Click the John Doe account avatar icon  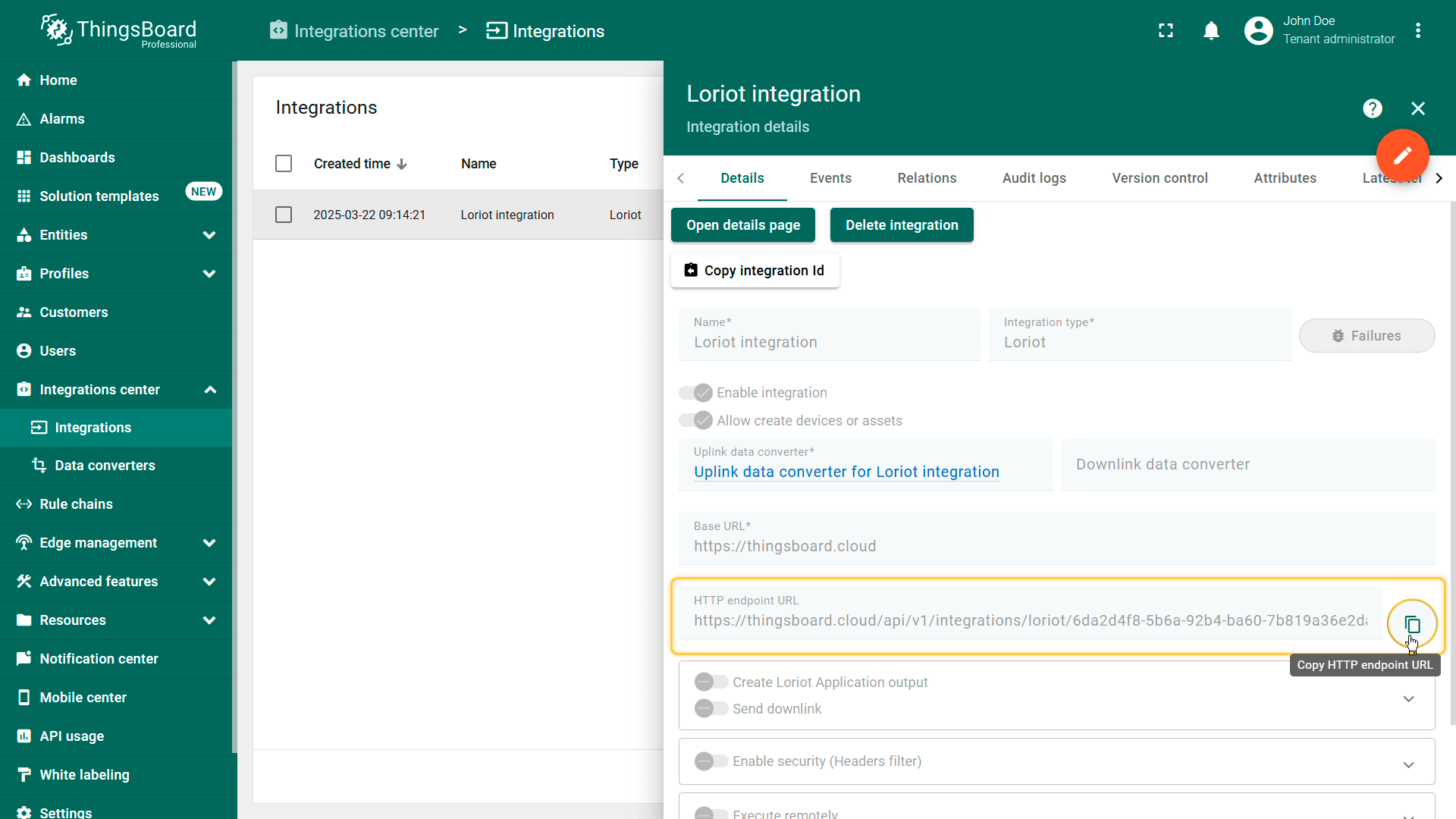point(1258,30)
